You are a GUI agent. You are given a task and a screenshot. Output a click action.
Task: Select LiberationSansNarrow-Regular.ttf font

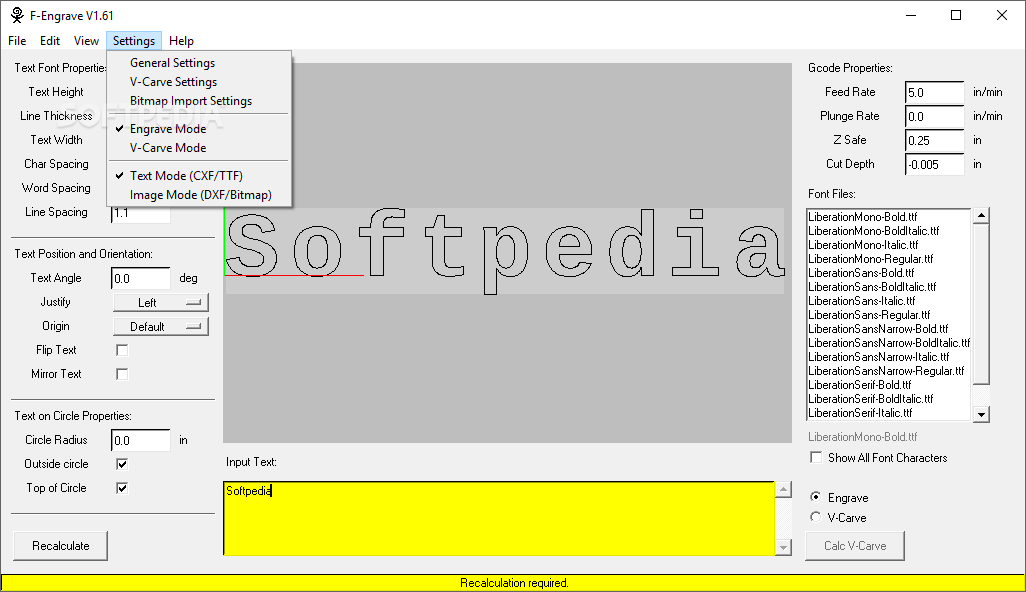(x=886, y=371)
